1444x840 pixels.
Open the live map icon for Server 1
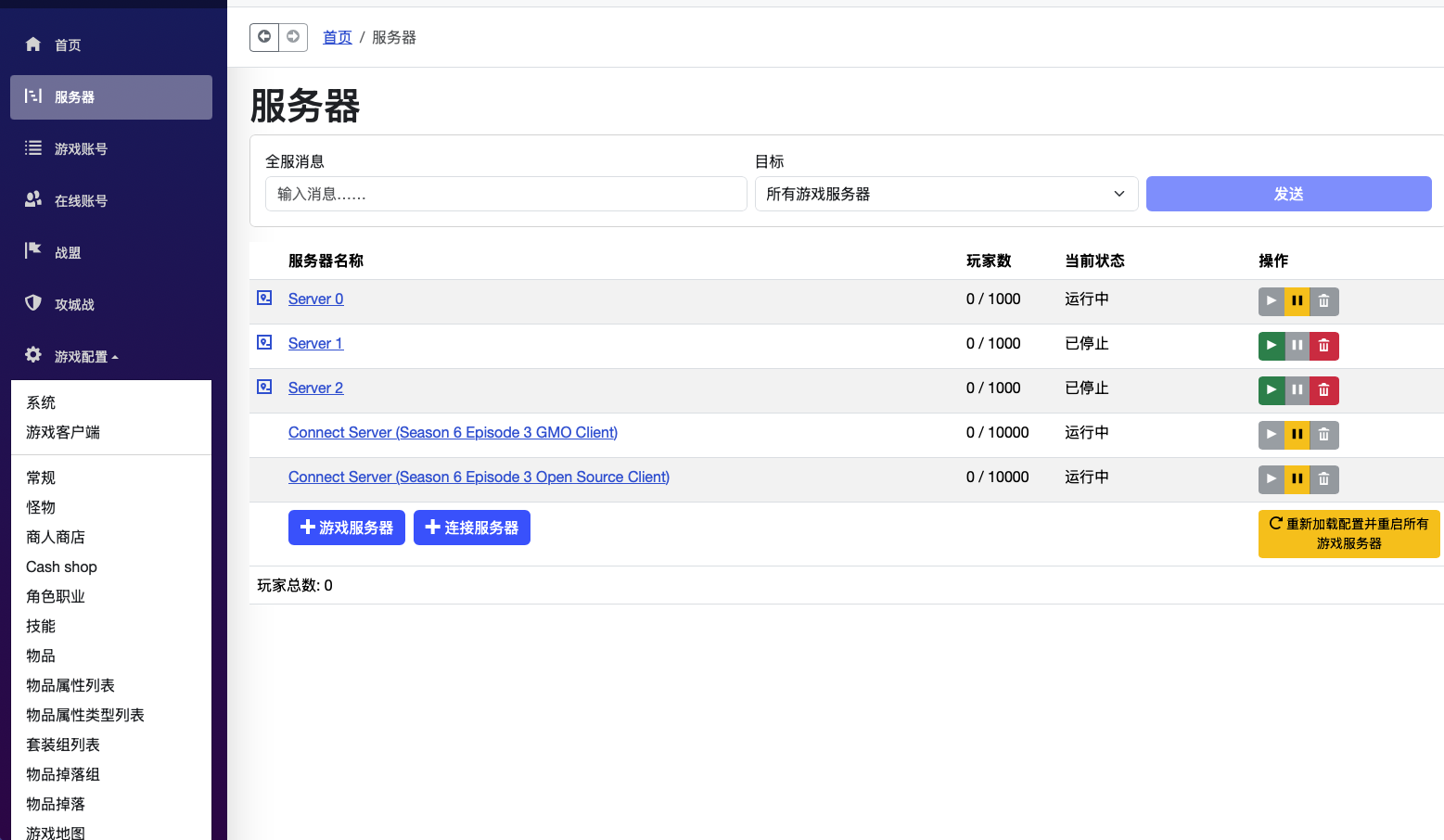click(x=264, y=342)
